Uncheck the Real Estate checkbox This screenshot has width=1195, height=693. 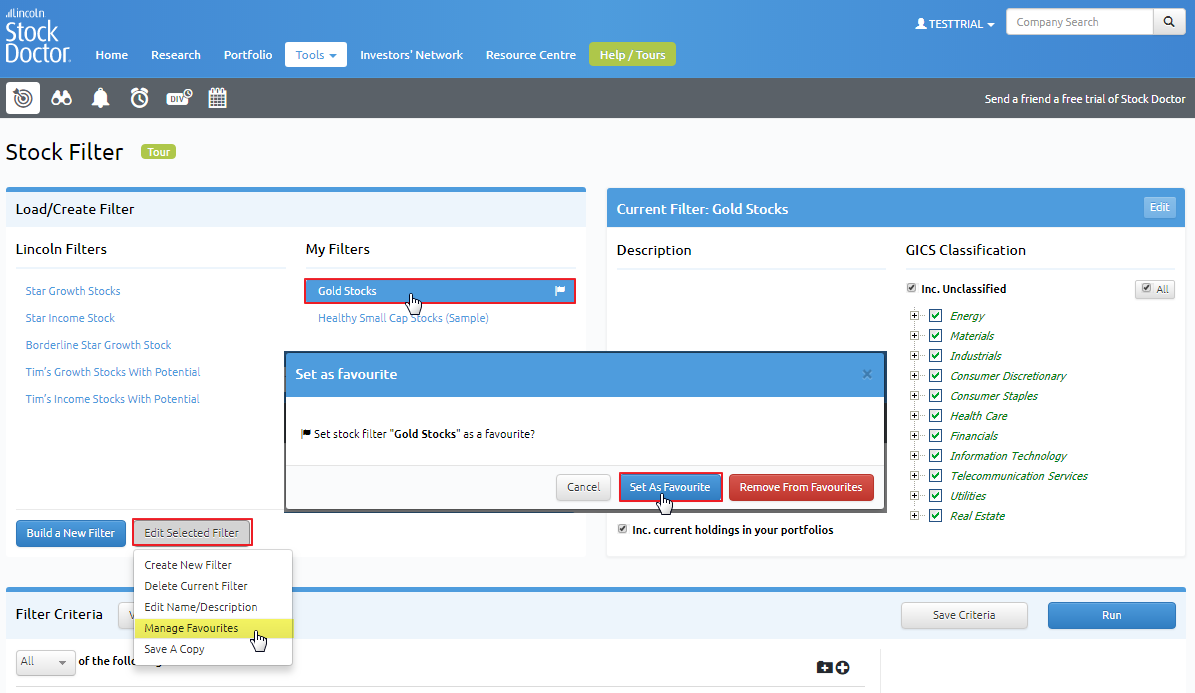pos(936,516)
